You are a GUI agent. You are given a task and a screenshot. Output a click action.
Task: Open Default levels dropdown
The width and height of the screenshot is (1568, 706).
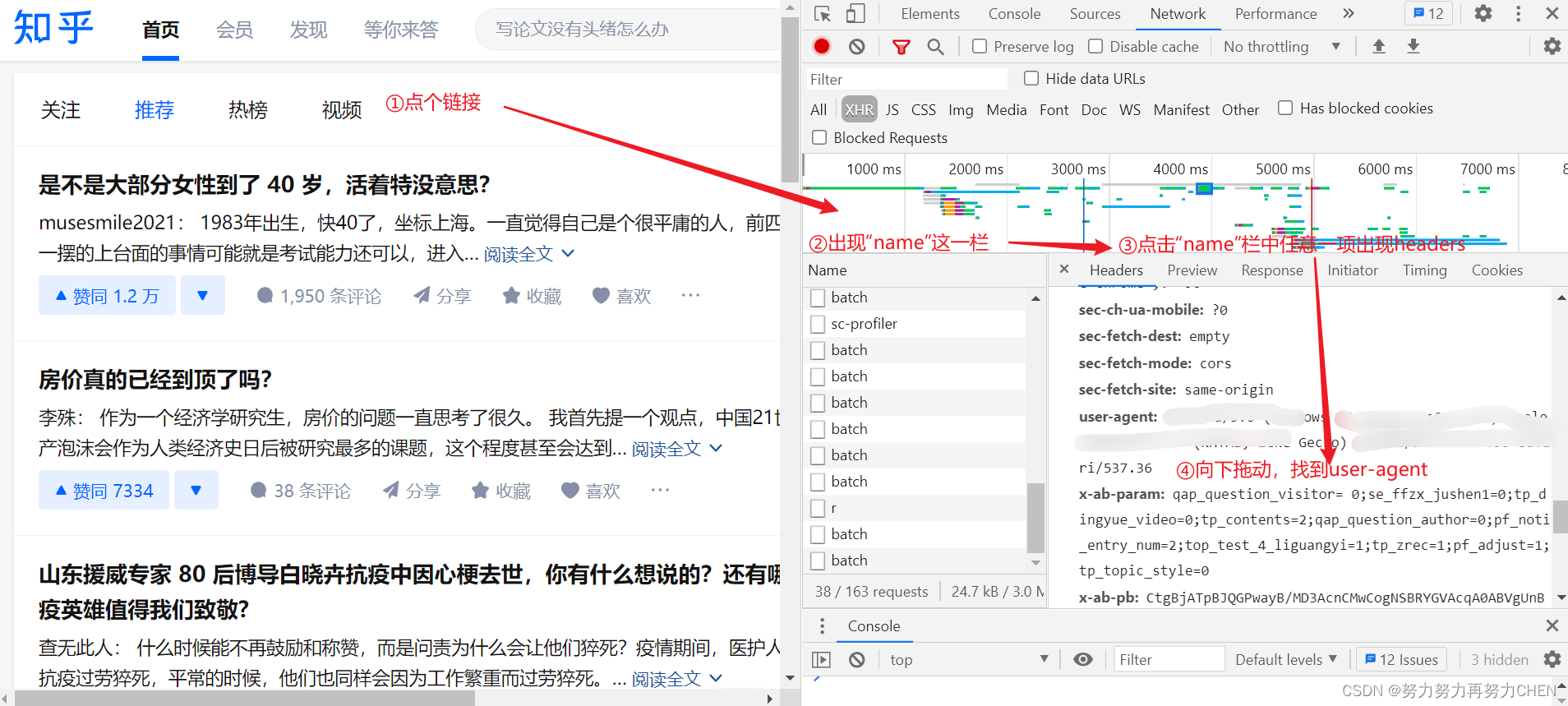1286,659
